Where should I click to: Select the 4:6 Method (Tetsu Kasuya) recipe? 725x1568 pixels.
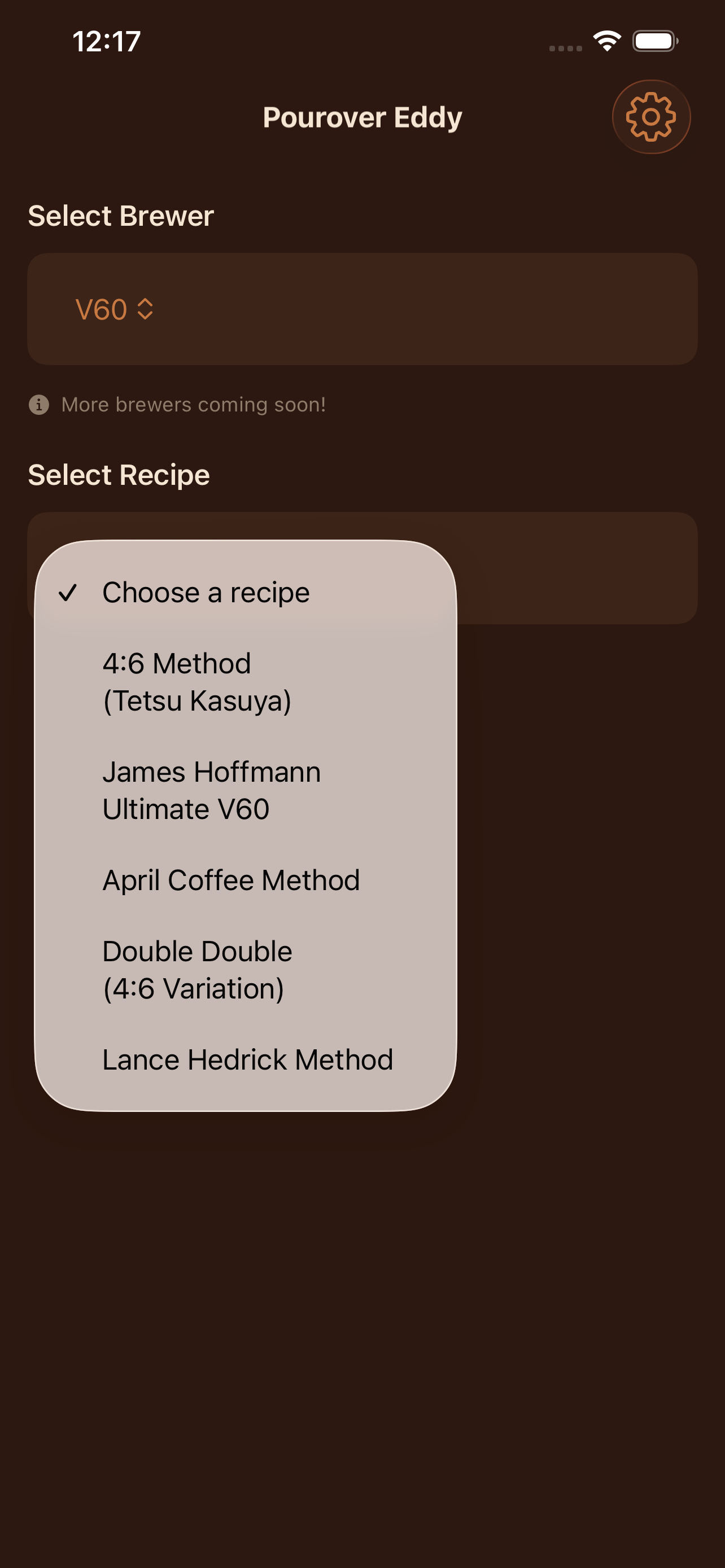tap(198, 682)
